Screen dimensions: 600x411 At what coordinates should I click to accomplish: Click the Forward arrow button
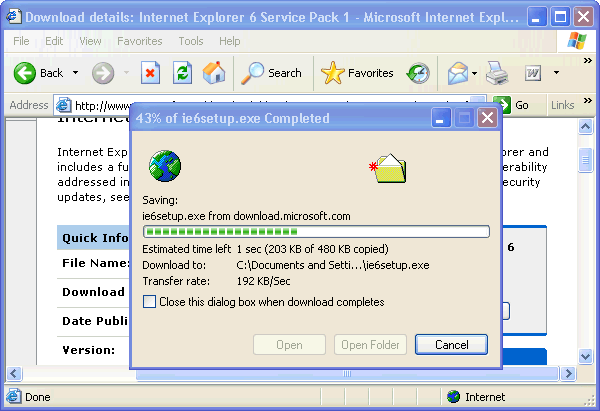(103, 73)
